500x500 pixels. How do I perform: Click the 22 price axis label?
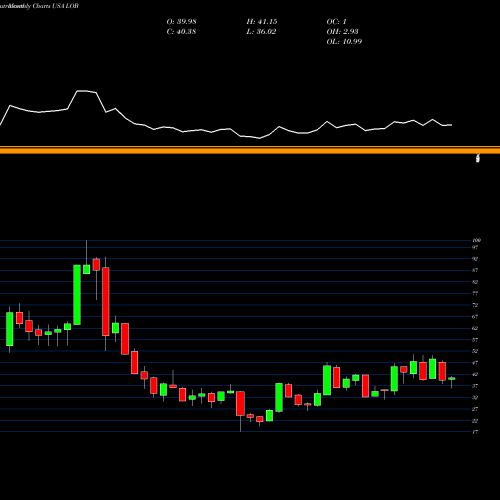tap(475, 421)
